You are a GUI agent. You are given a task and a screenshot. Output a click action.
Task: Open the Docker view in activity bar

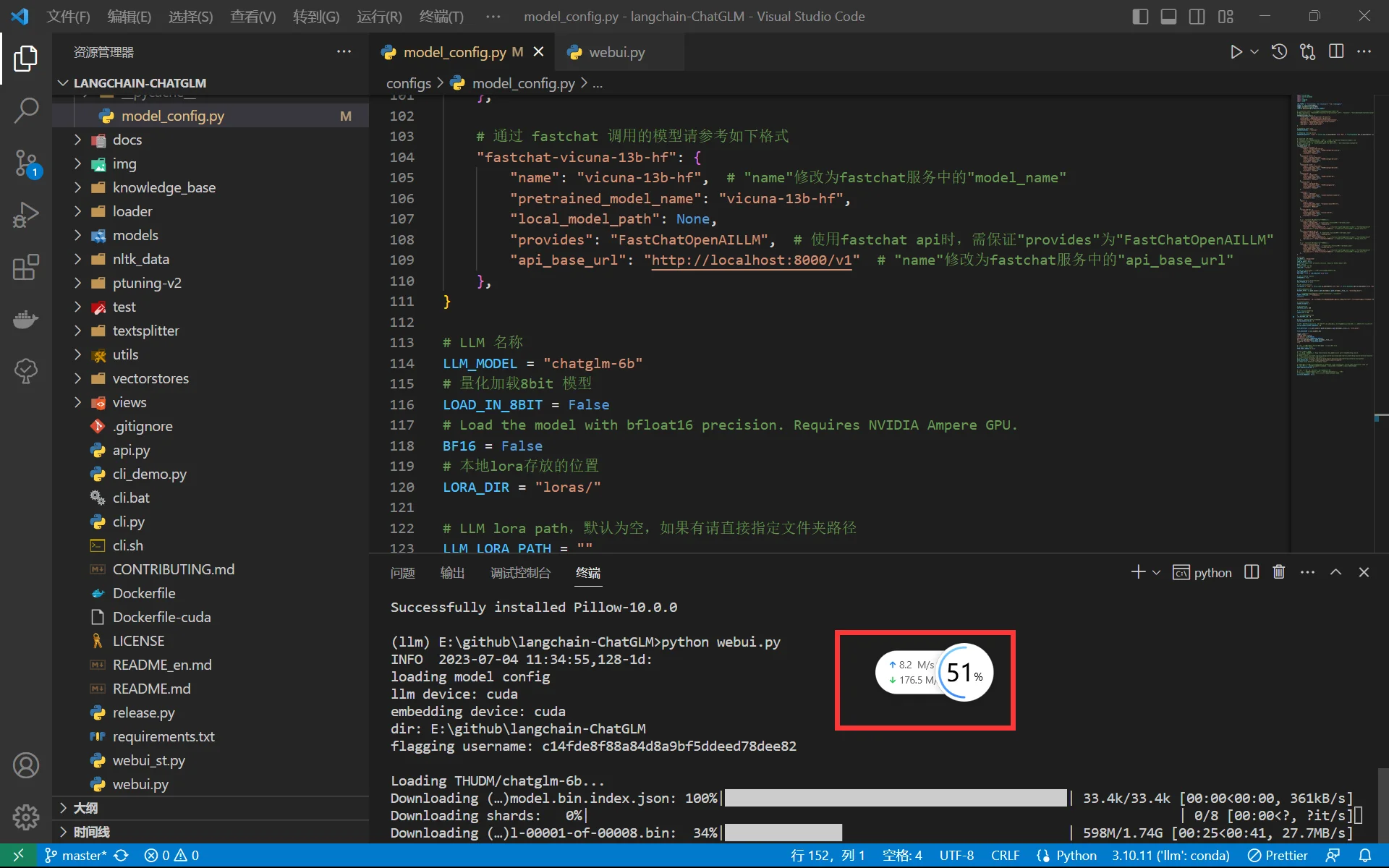(26, 319)
